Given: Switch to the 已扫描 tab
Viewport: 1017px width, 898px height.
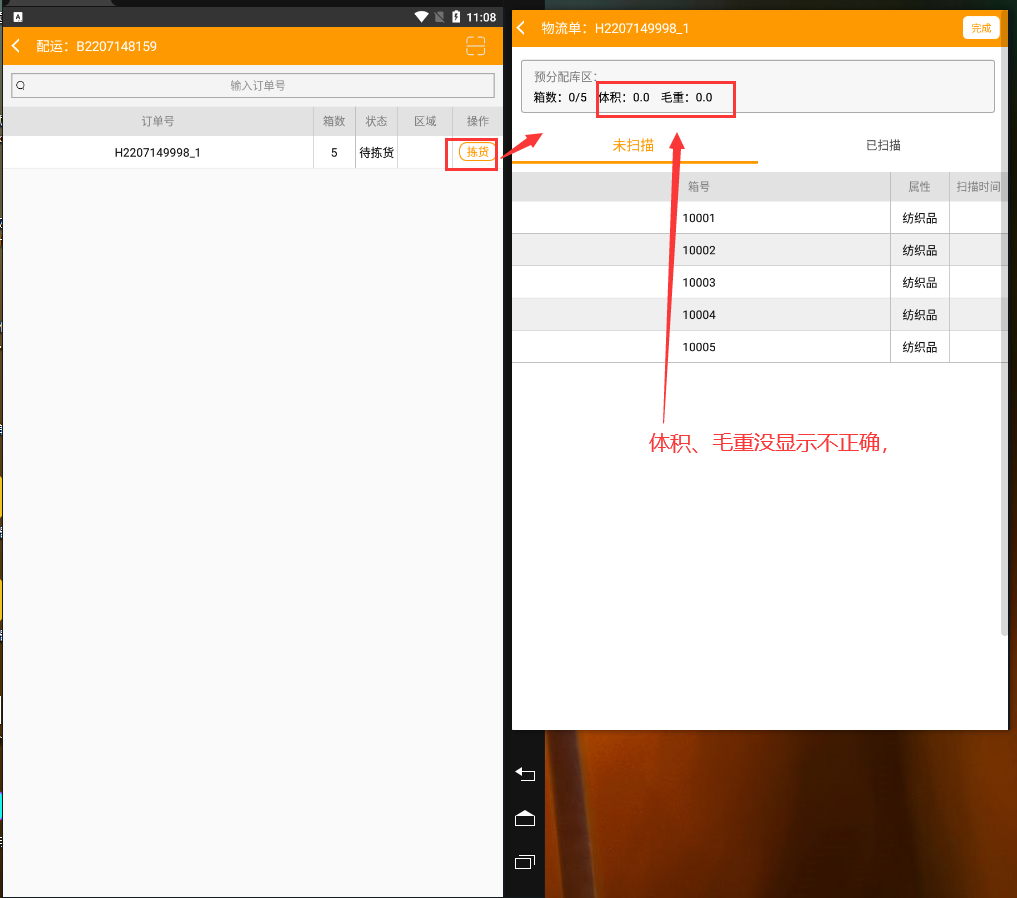Looking at the screenshot, I should [883, 145].
